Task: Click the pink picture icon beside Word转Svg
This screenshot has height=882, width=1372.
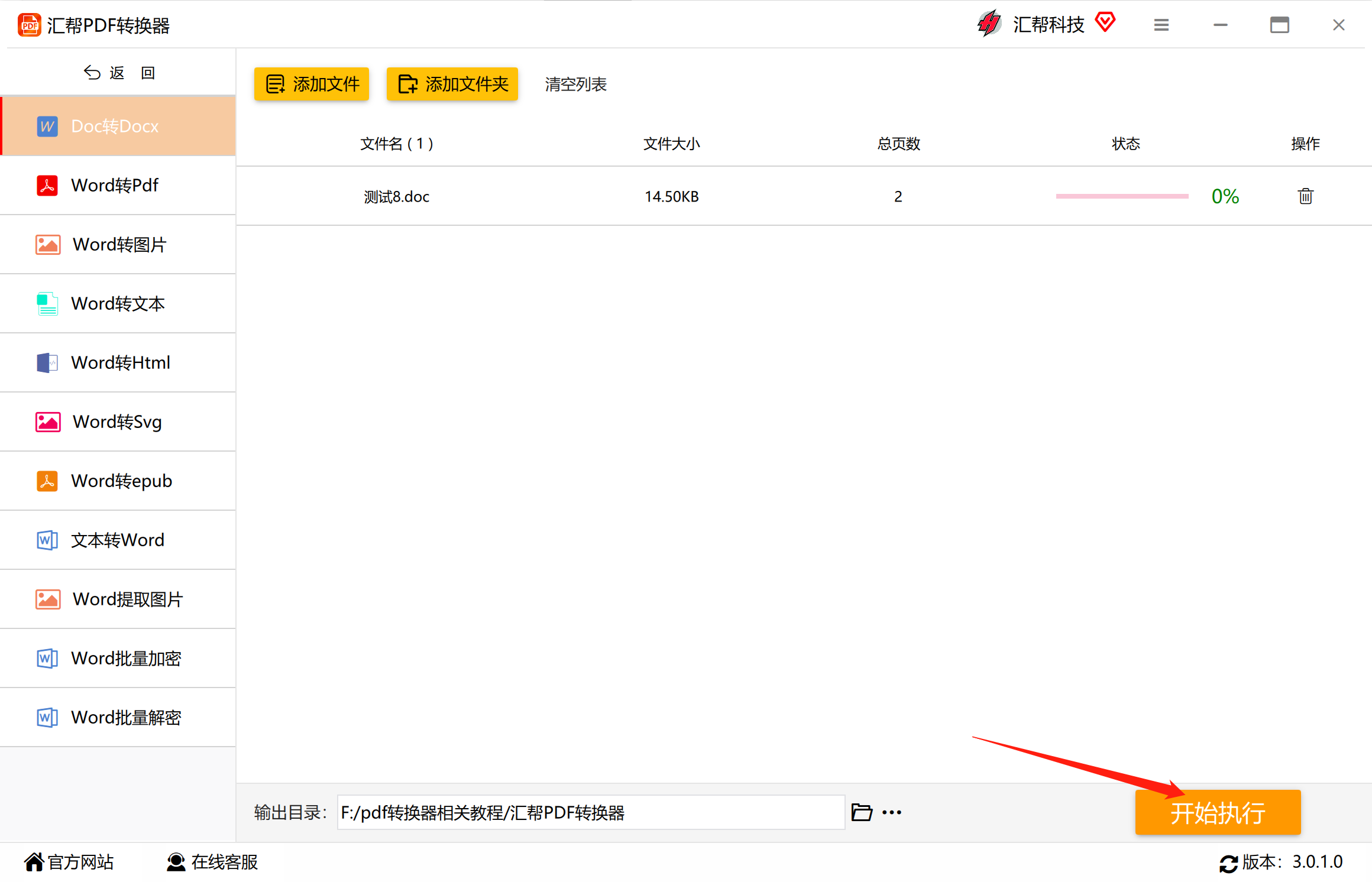Action: tap(48, 422)
